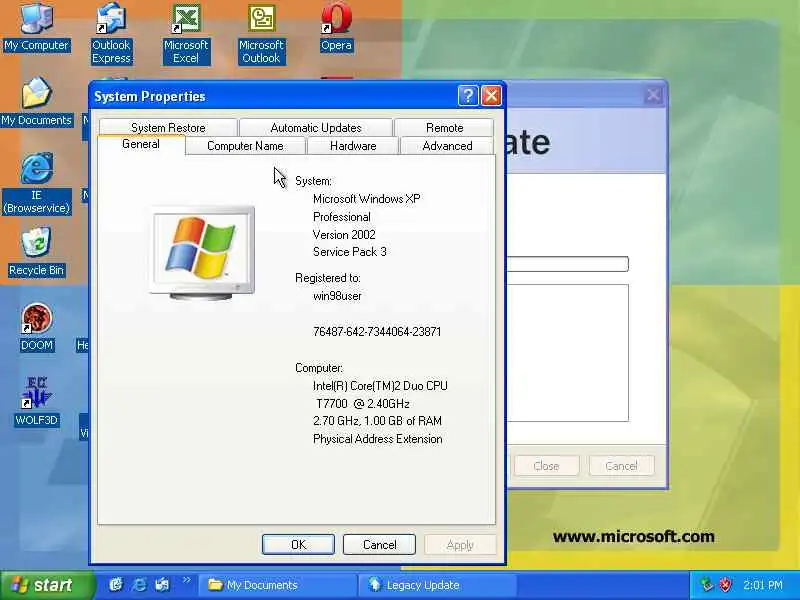
Task: Click Cancel in the Legacy Update window
Action: click(x=621, y=466)
